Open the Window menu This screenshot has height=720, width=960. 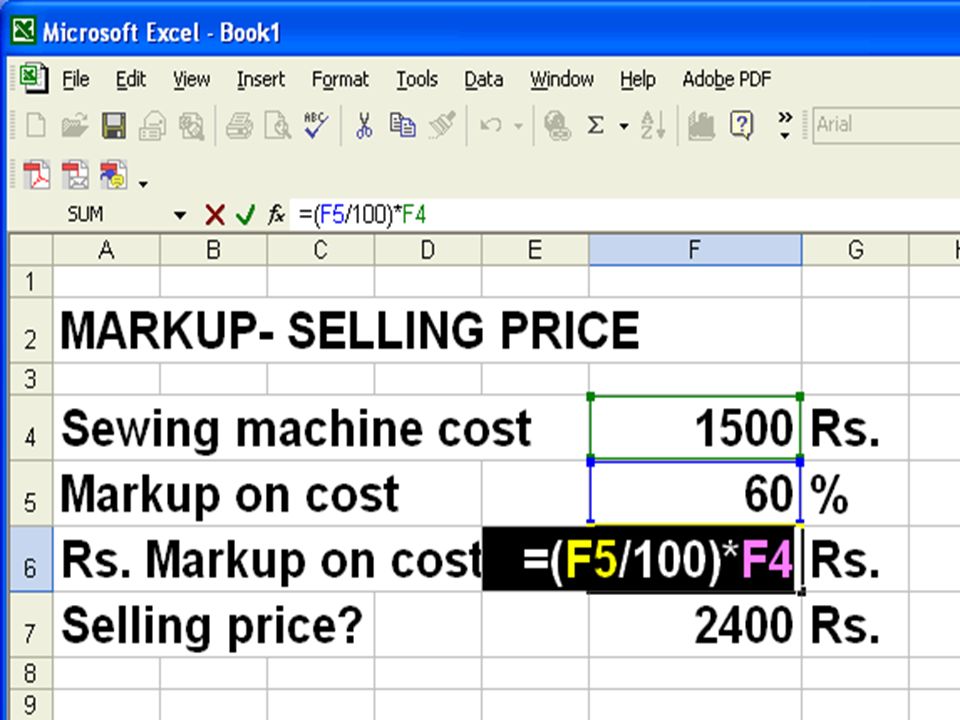click(561, 80)
